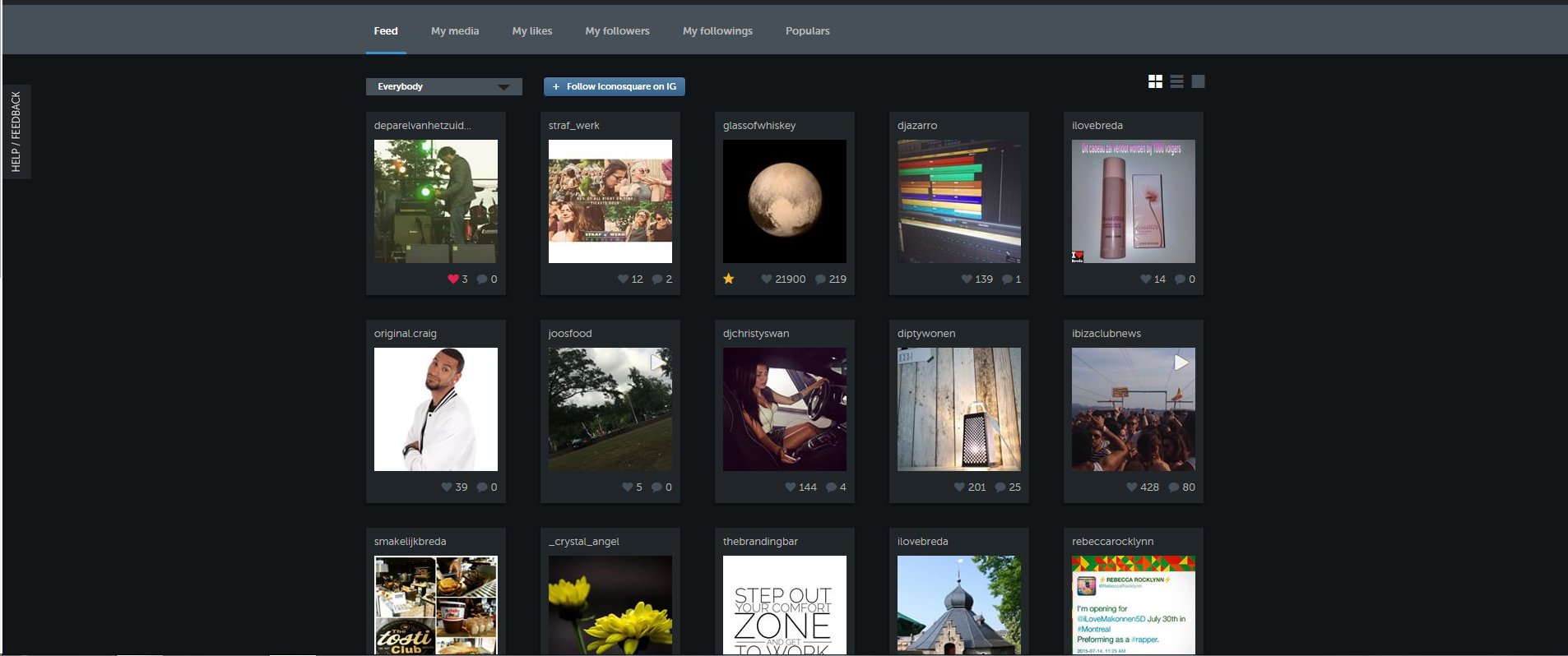Open the My media tab
Screen dimensions: 1568x656
tap(455, 31)
